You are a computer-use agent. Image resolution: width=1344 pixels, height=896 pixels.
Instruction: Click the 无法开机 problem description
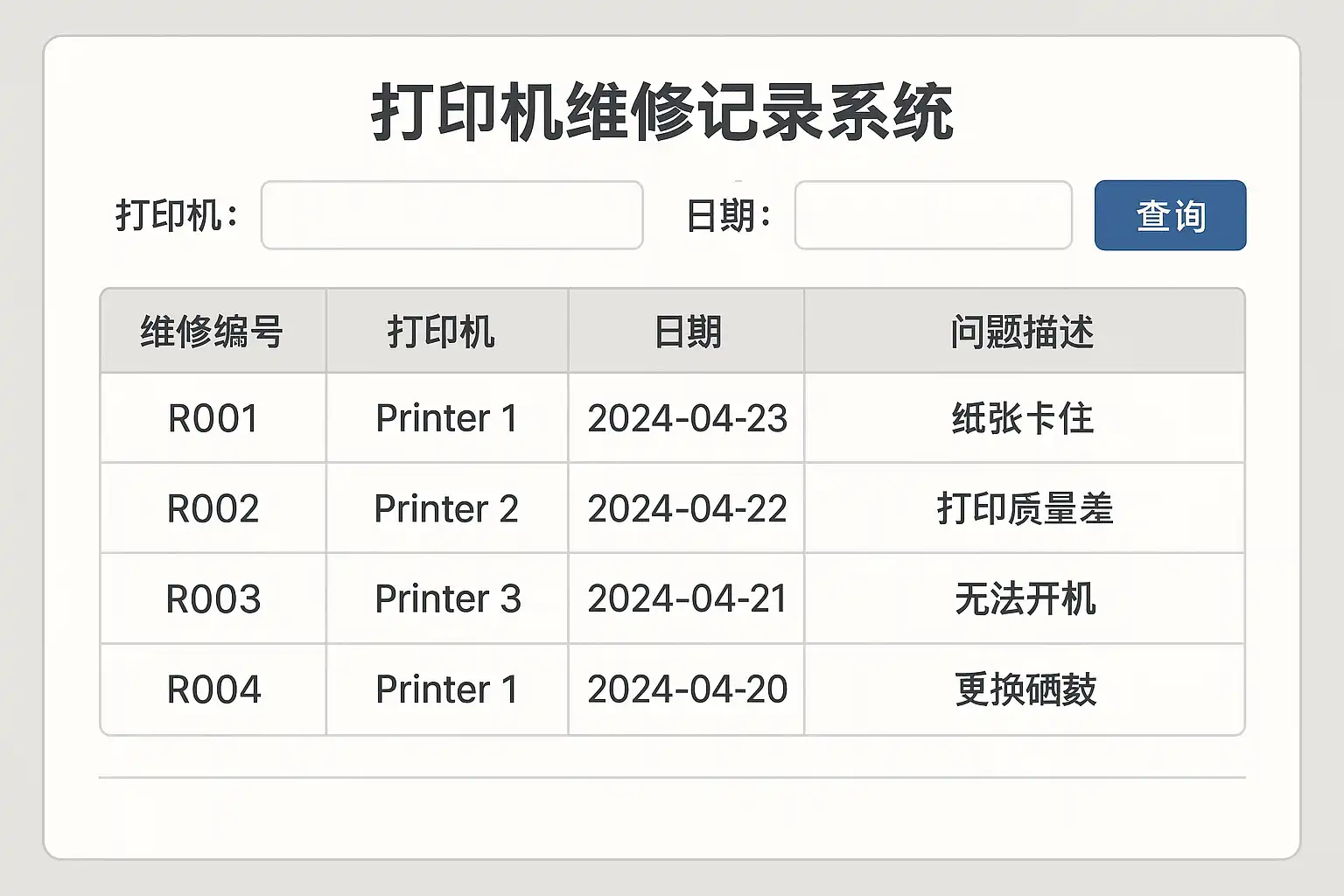click(1025, 599)
